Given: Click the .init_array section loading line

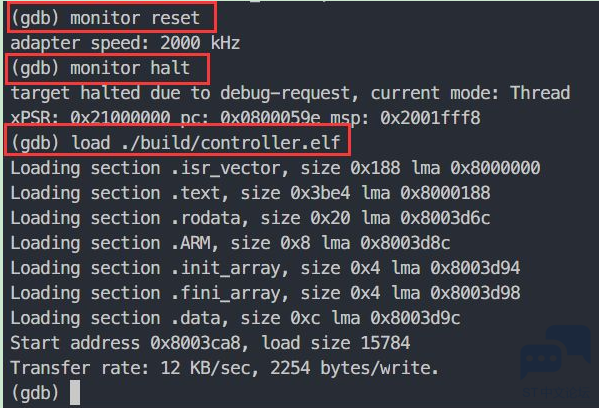Looking at the screenshot, I should tap(266, 268).
